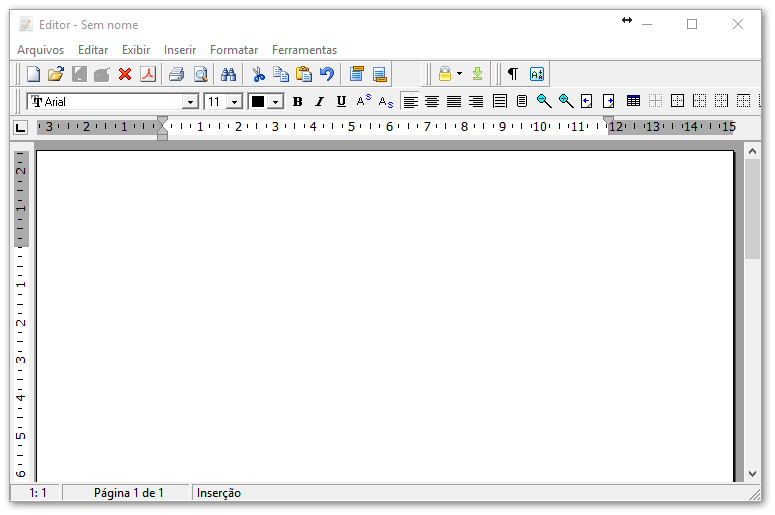Screen dimensions: 775x515
Task: Click the vertical scrollbar up arrow
Action: pyautogui.click(x=752, y=151)
